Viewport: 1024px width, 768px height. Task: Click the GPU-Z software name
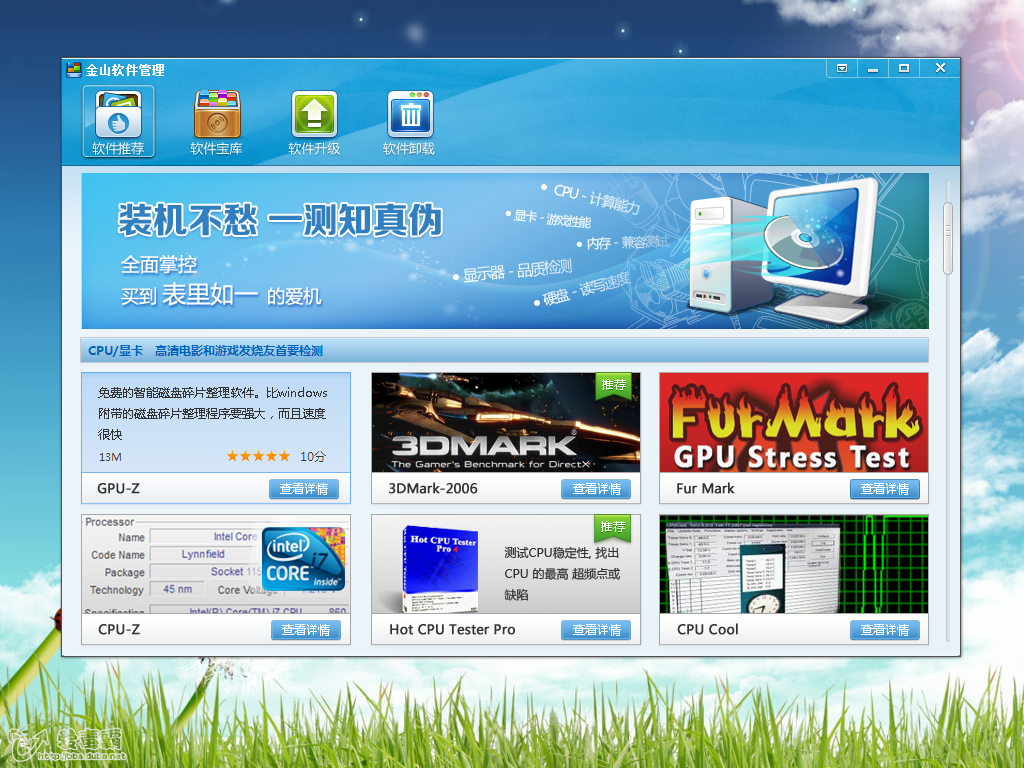118,488
